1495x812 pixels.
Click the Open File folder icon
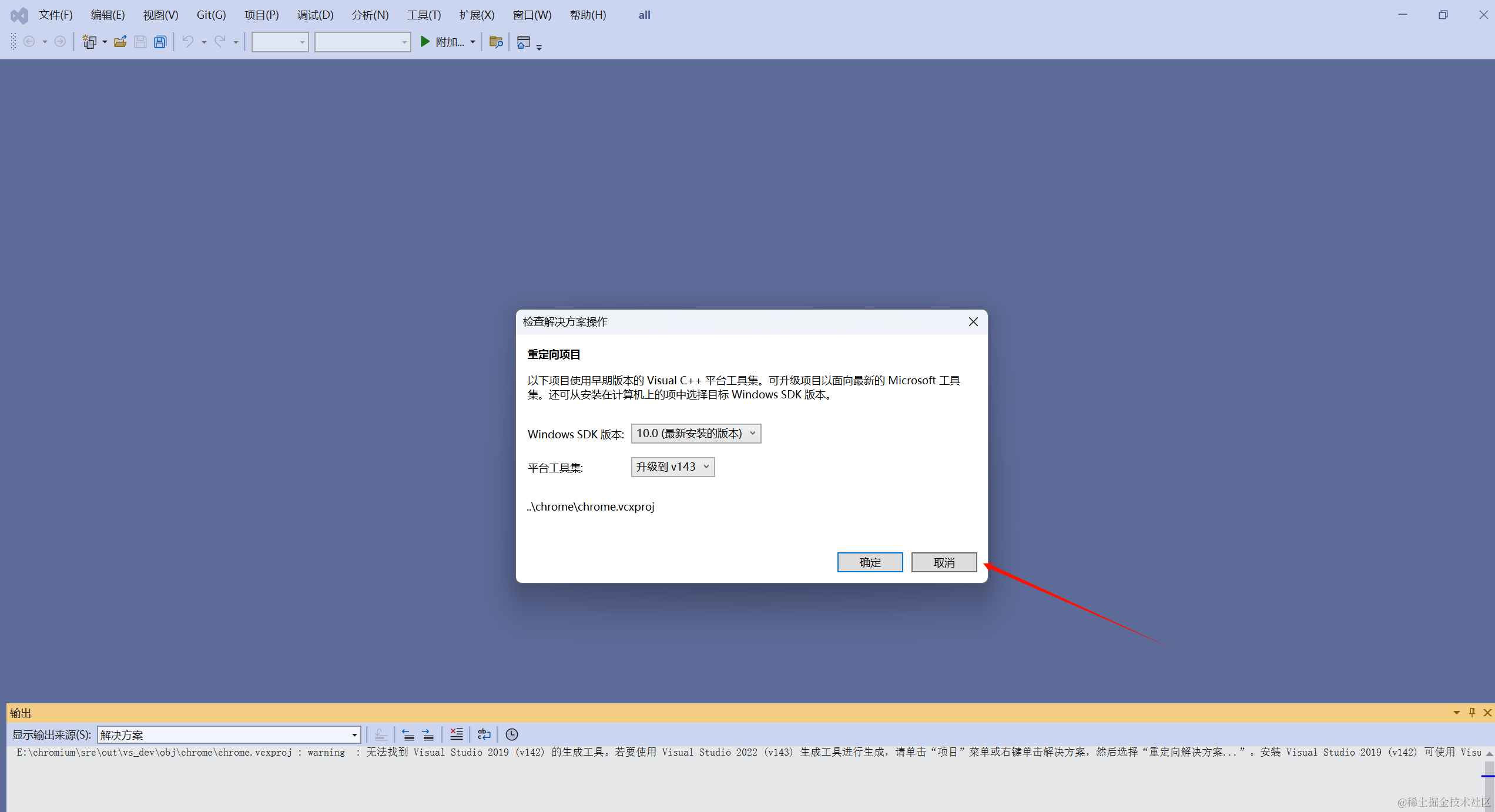pos(120,42)
